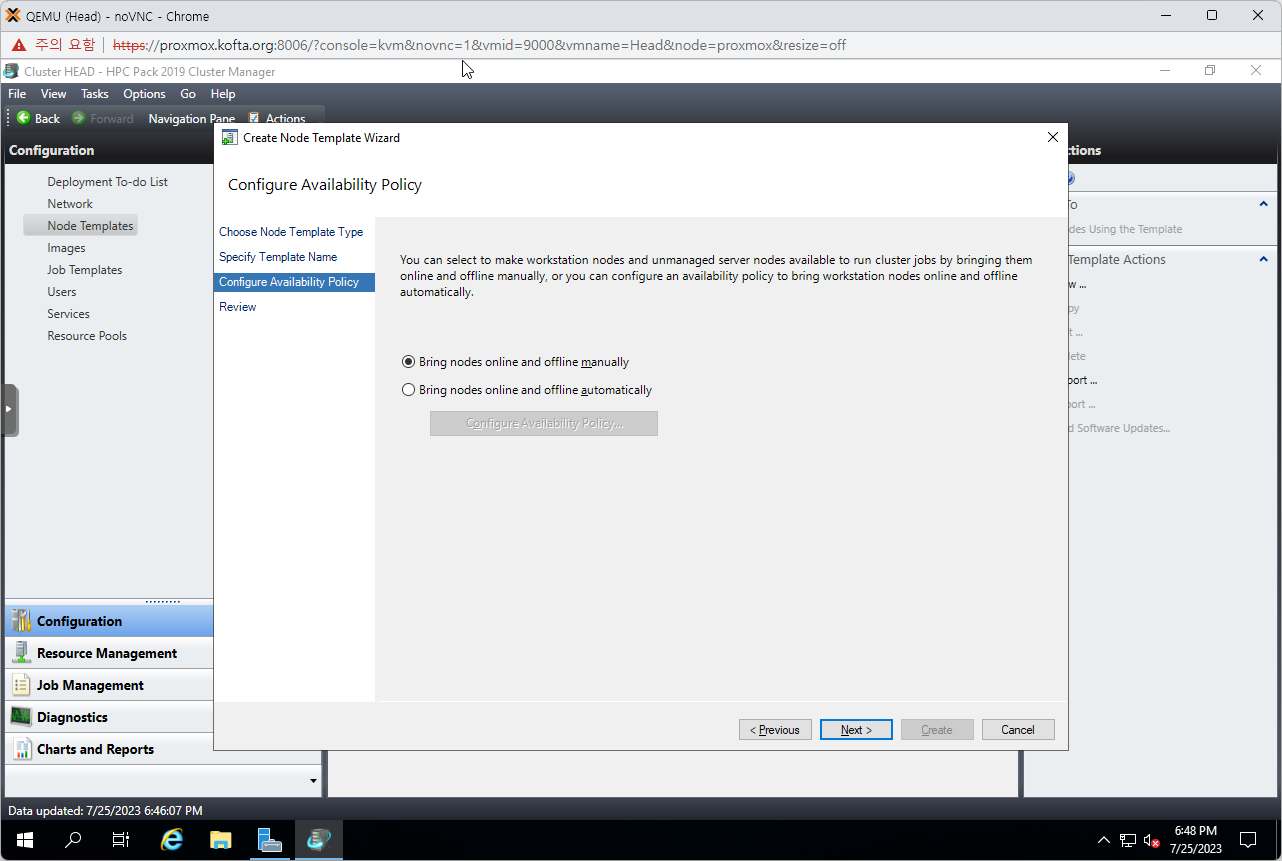
Task: Open File Explorer from the taskbar
Action: (220, 840)
